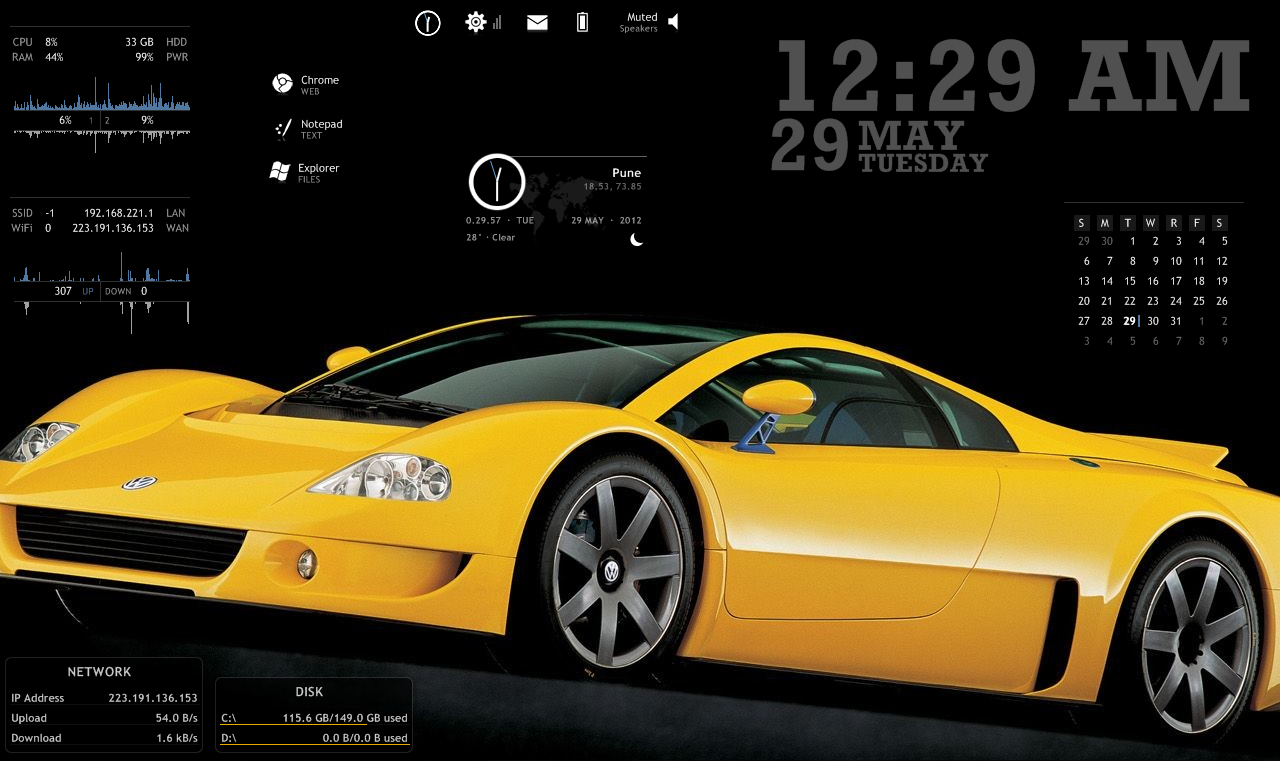
Task: Click the D:\ drive link
Action: pos(230,737)
